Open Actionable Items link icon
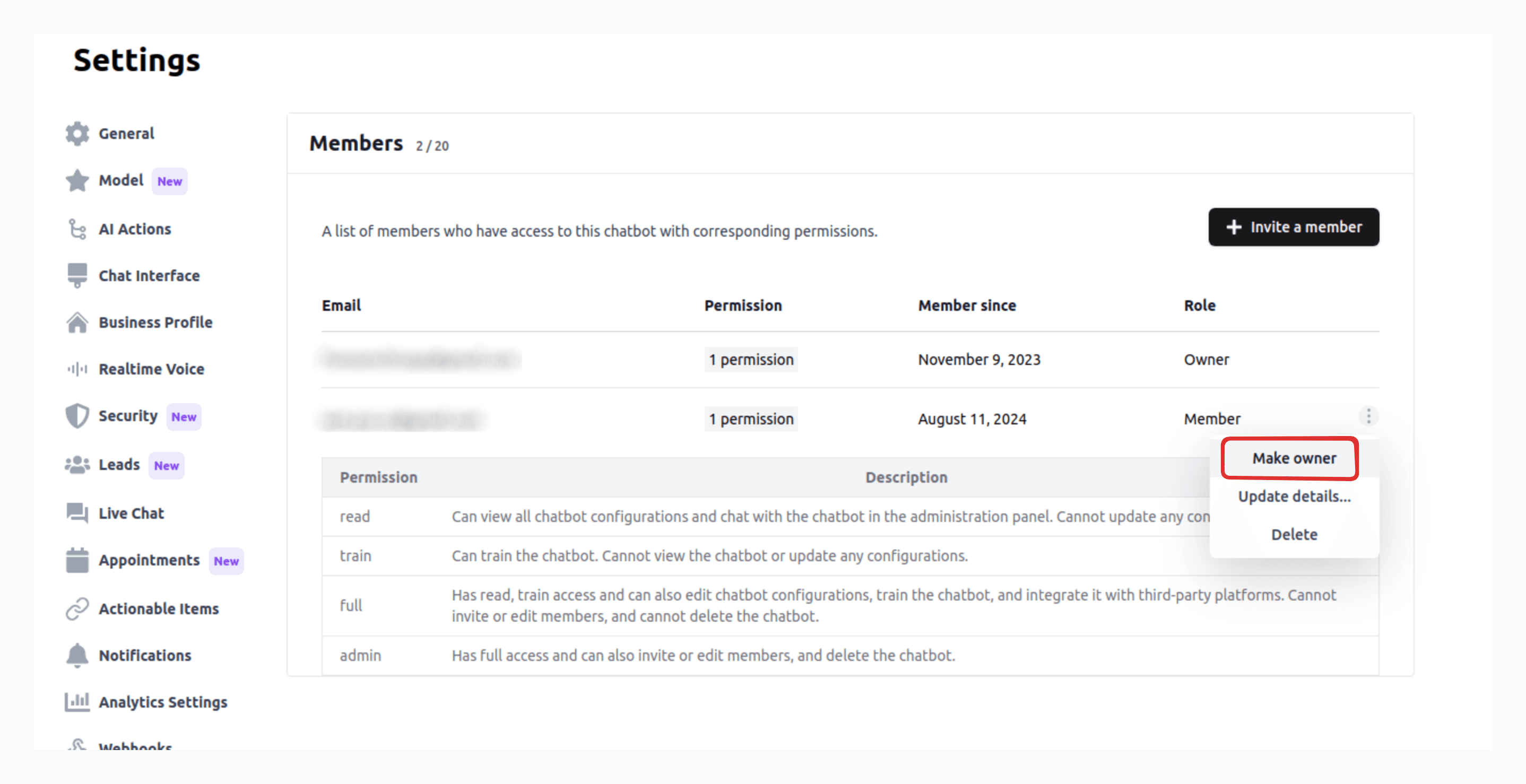Screen dimensions: 1526x784 coord(77,609)
